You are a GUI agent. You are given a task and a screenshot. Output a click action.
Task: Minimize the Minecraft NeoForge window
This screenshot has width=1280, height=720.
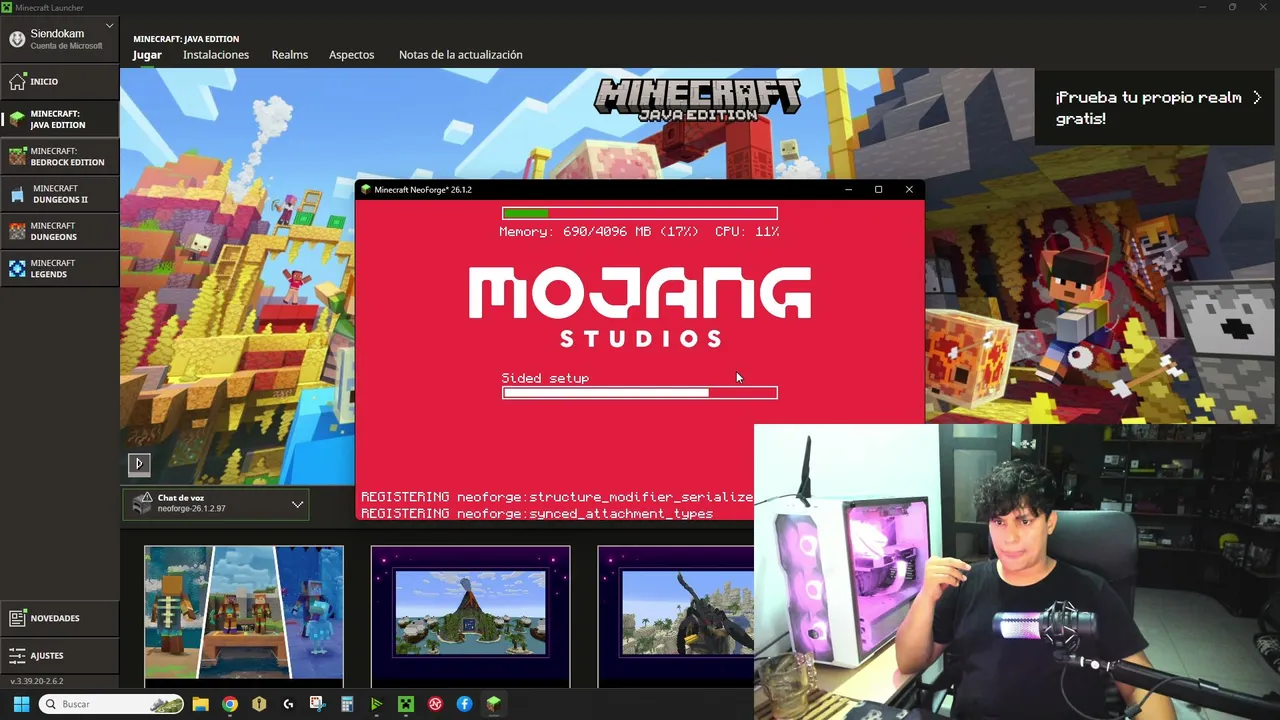[848, 190]
